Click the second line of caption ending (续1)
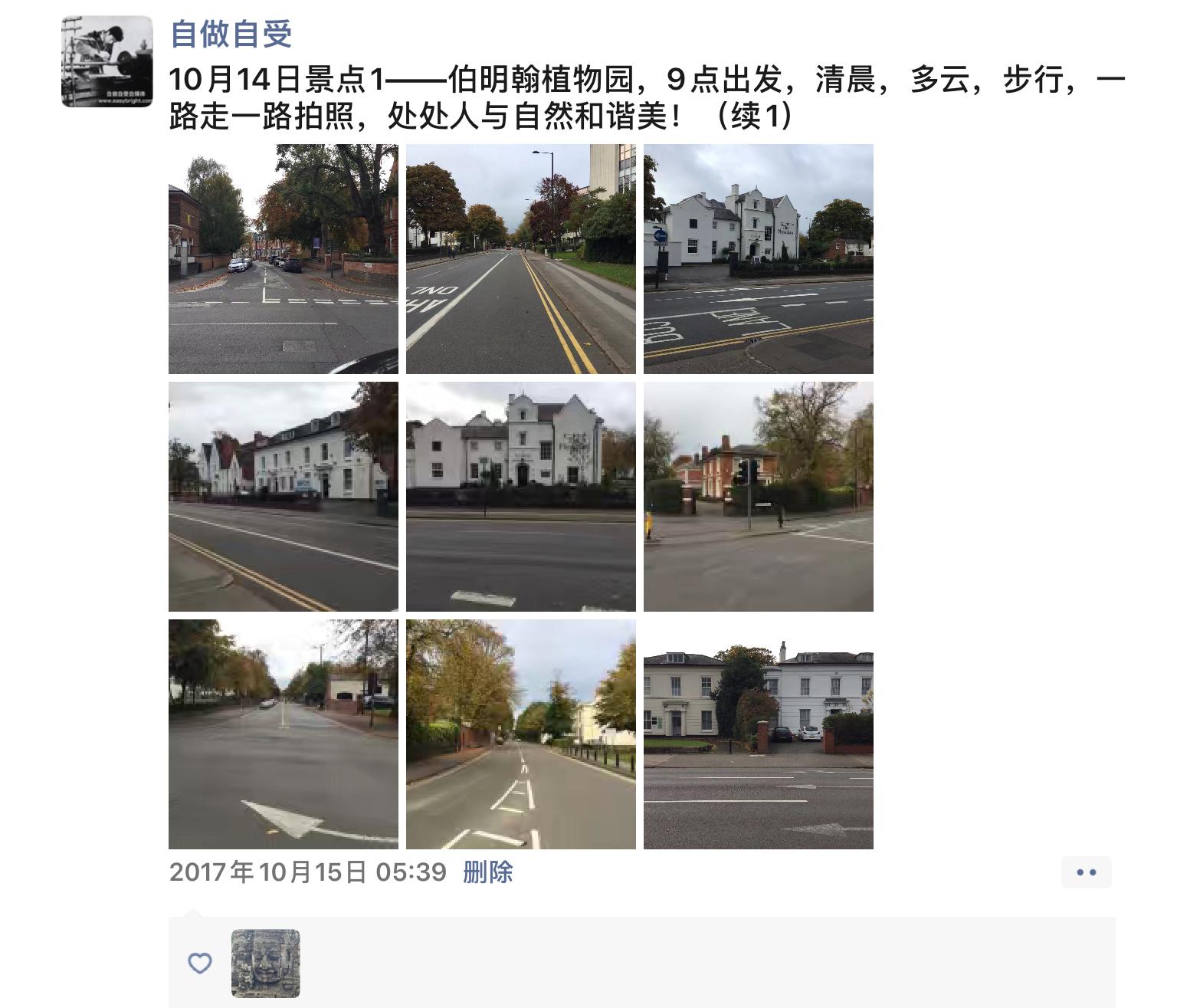 point(481,117)
